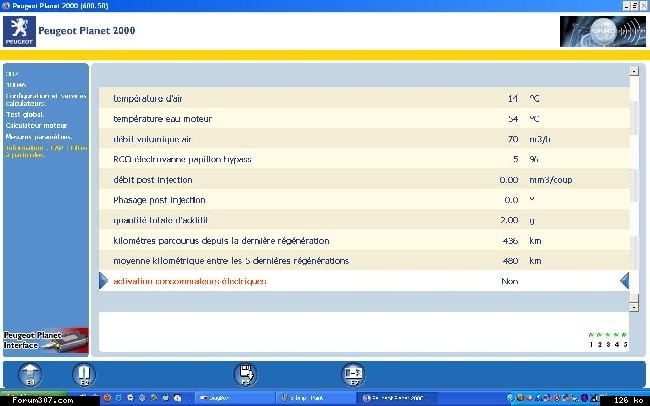650x406 pixels.
Task: Select the 'Phasage post injection' row
Action: click(x=364, y=200)
